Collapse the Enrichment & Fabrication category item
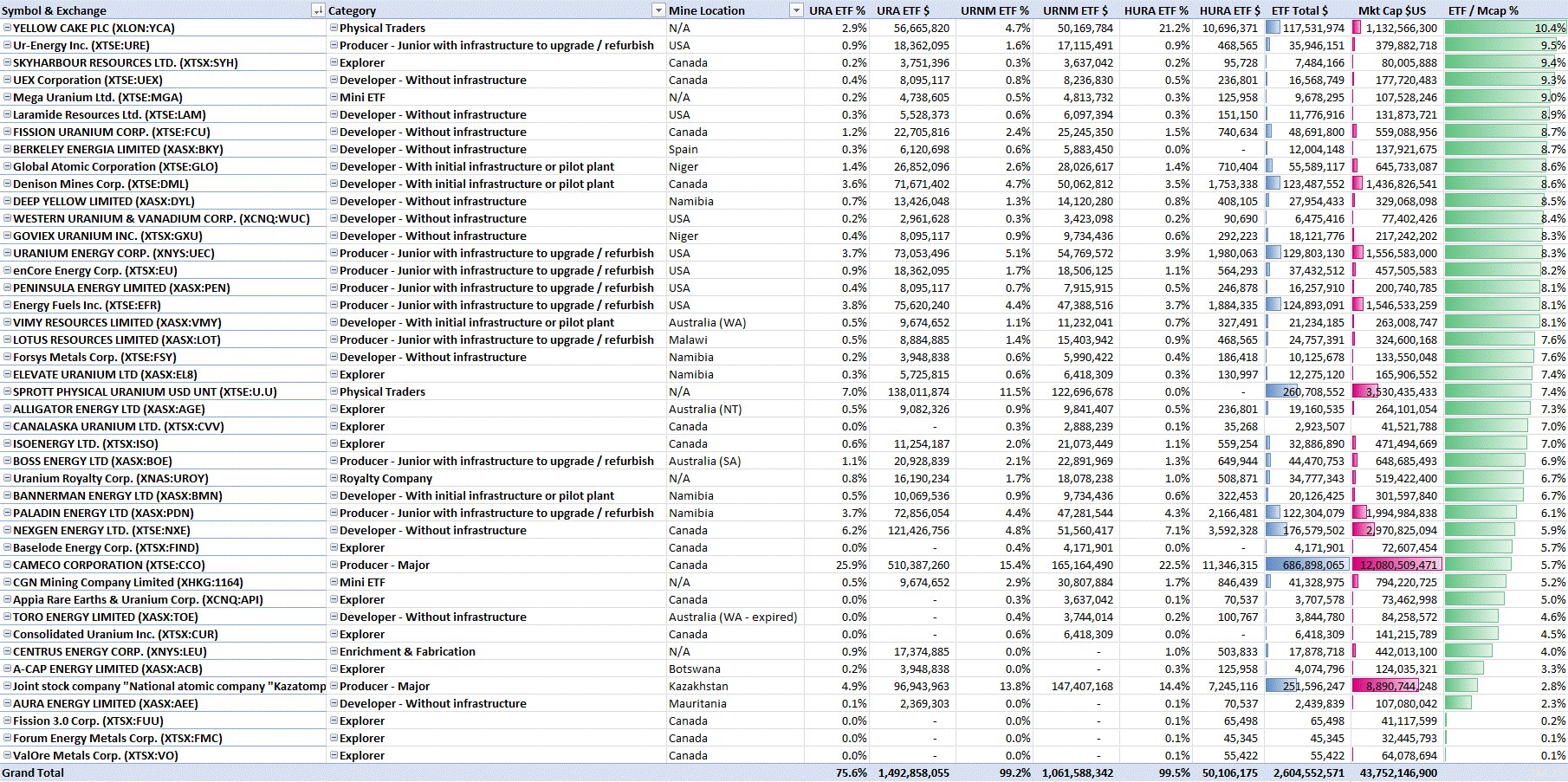1568x782 pixels. tap(334, 651)
